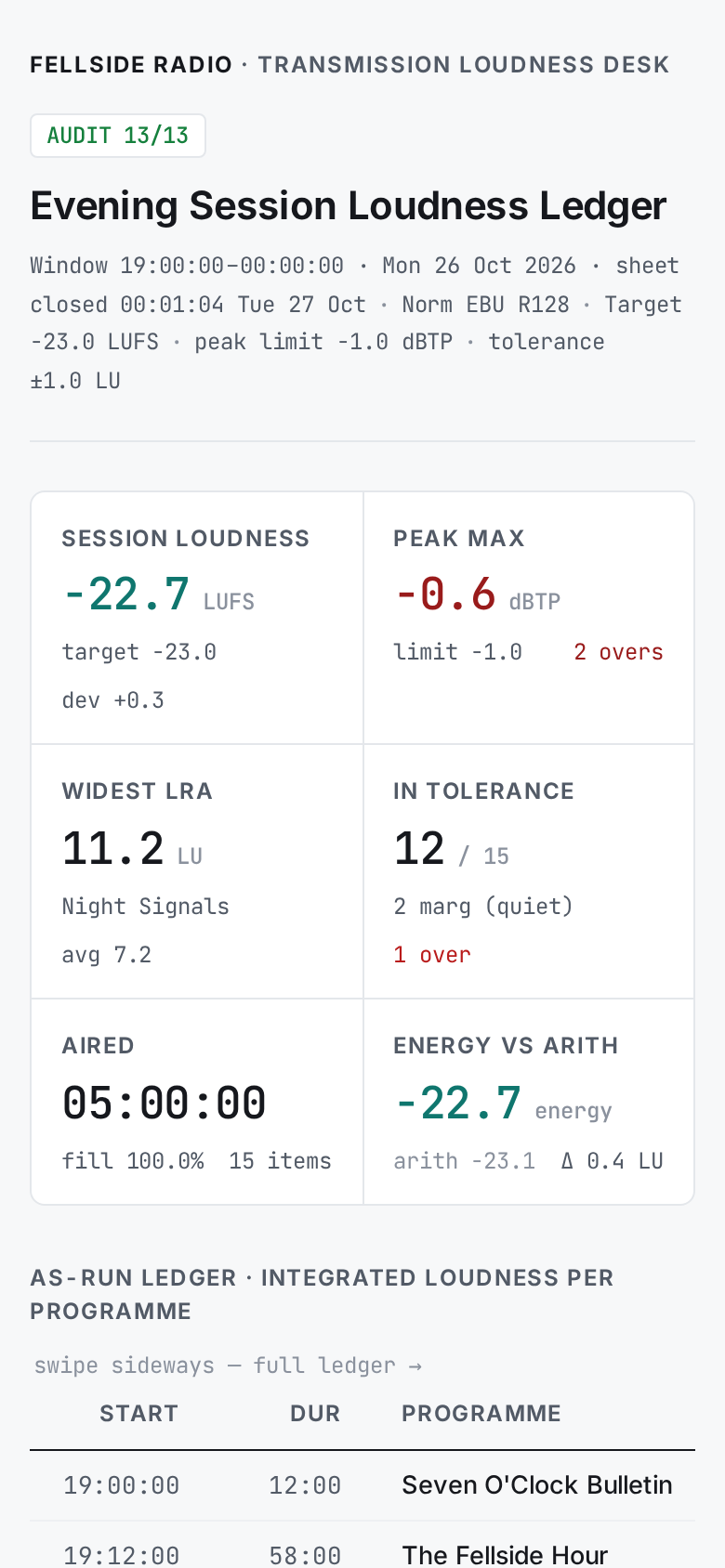This screenshot has width=725, height=1568.
Task: Click the TRANSMISSION LOUDNESS DESK header text
Action: click(x=464, y=65)
